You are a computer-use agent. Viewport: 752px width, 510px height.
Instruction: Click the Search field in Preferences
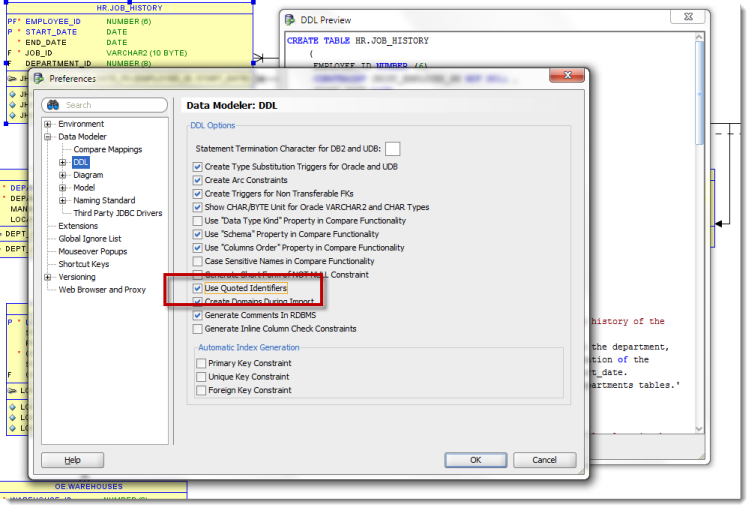pyautogui.click(x=105, y=105)
